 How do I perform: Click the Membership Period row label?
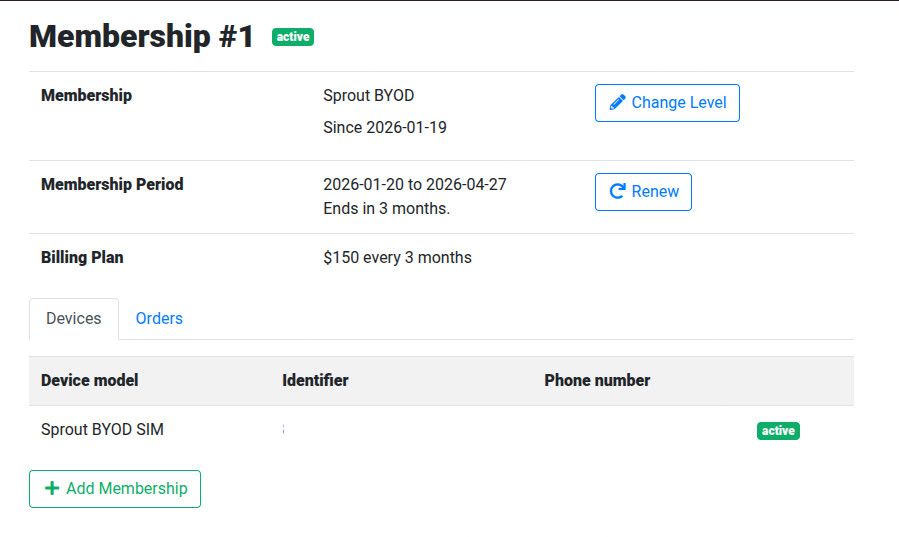[x=112, y=184]
